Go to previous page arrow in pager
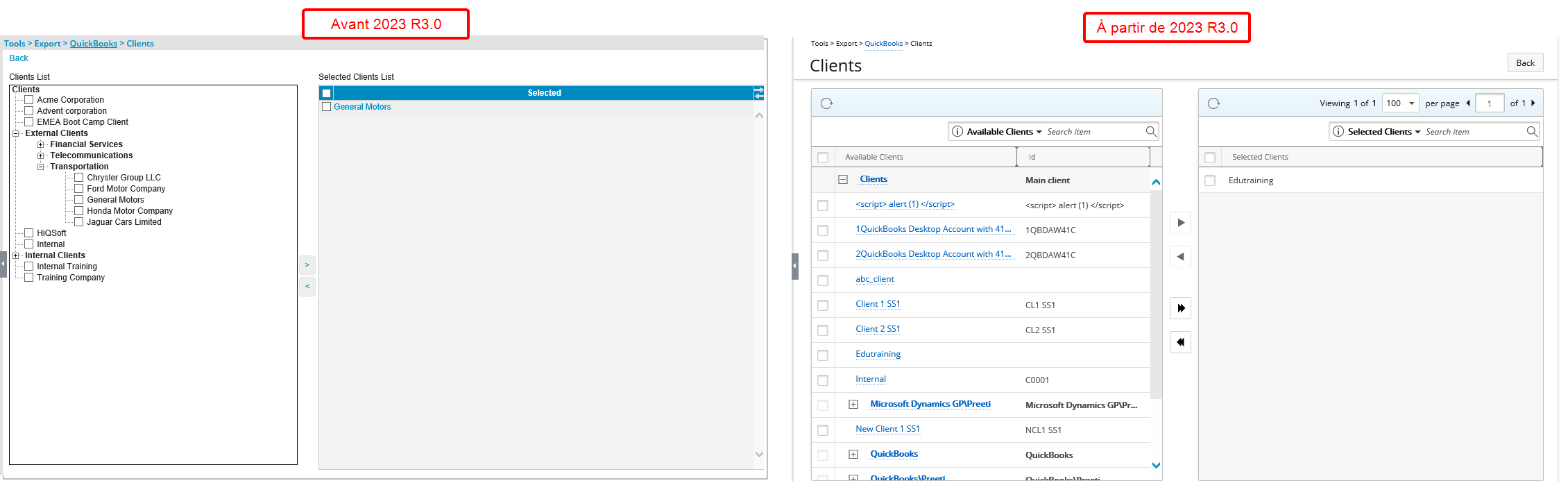This screenshot has width=1568, height=490. (x=1468, y=103)
